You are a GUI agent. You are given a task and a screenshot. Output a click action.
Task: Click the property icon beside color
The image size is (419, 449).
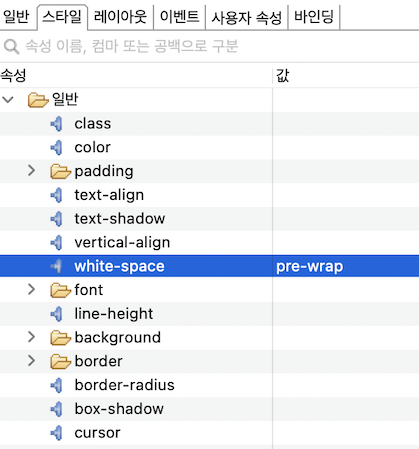pyautogui.click(x=56, y=148)
